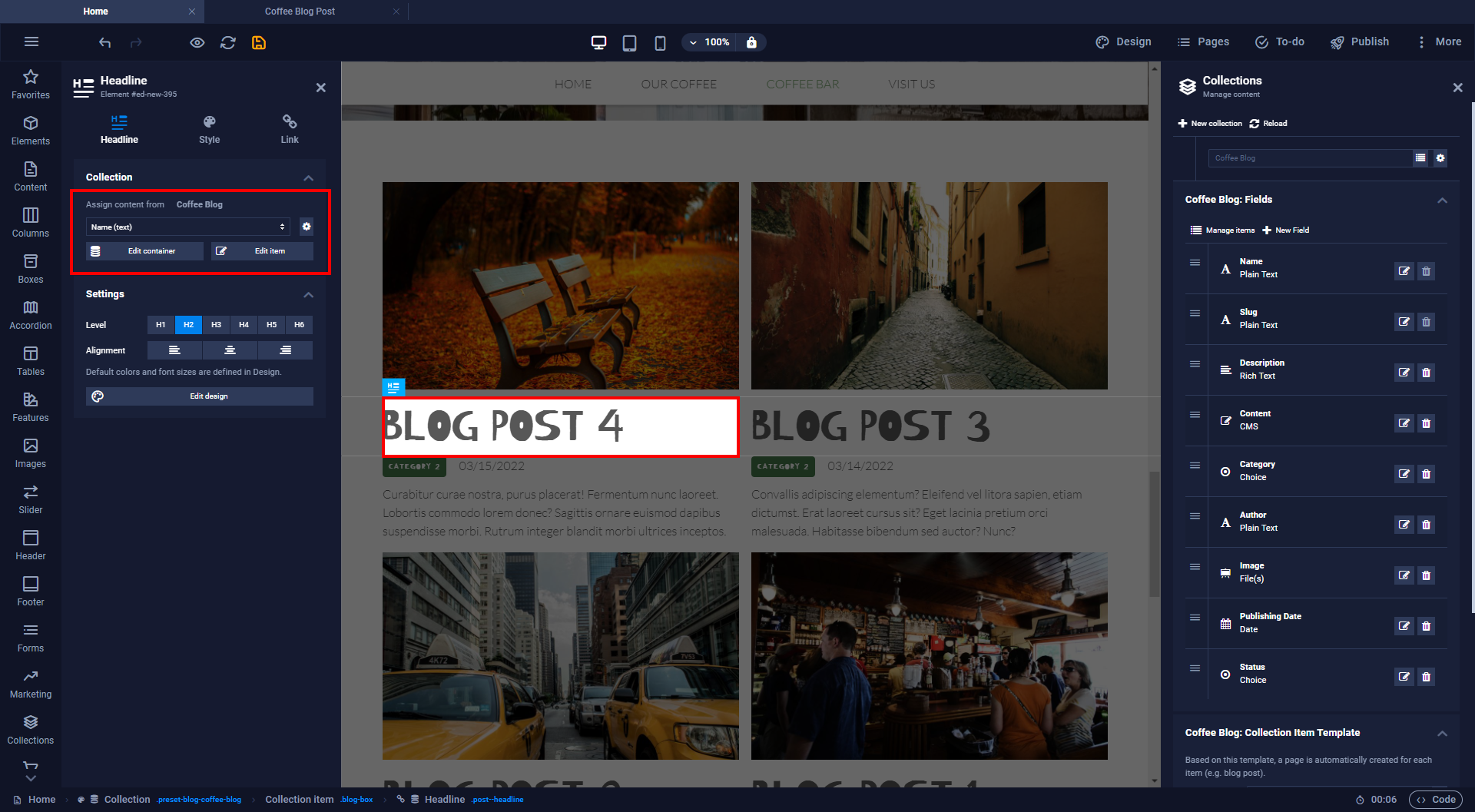Switch to the Coffee Blog Post tab
The image size is (1475, 812).
(300, 12)
